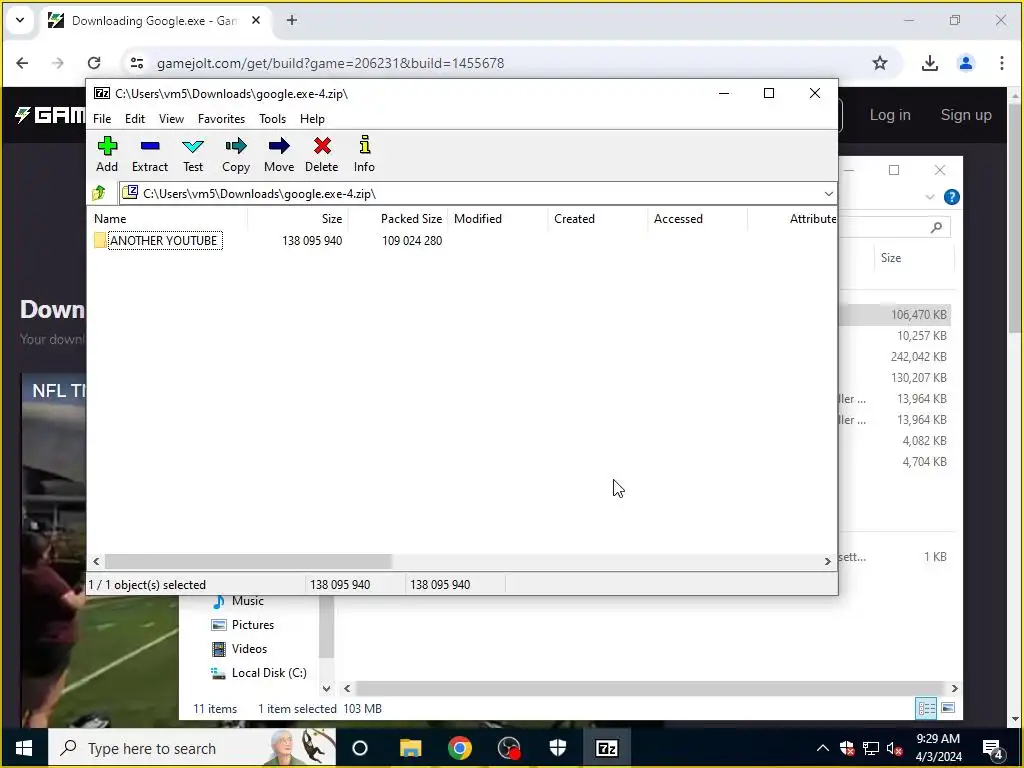Sort by Modified column header
The image size is (1024, 768).
tap(477, 219)
